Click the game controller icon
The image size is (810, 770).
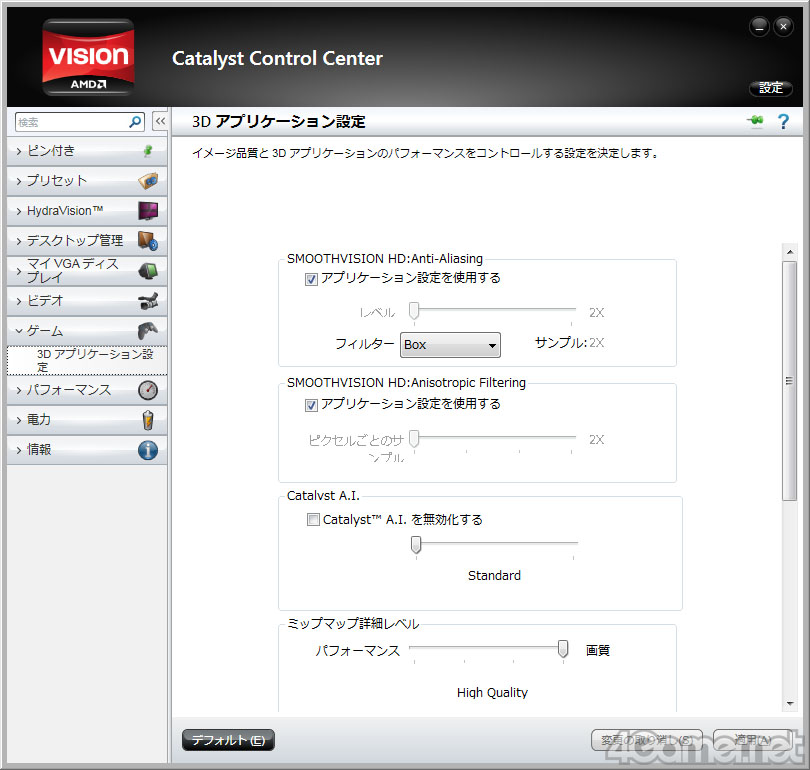click(x=148, y=331)
